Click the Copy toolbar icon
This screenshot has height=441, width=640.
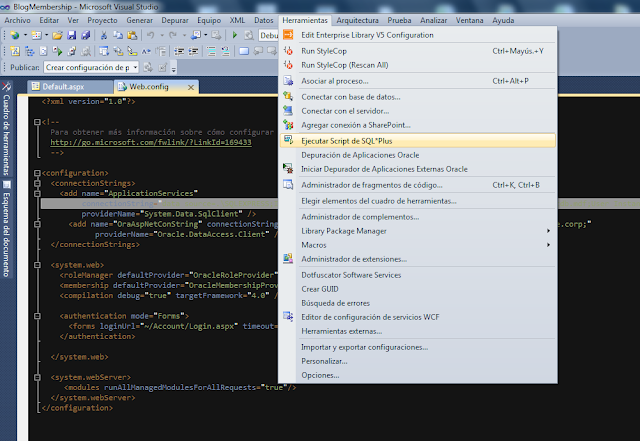118,36
